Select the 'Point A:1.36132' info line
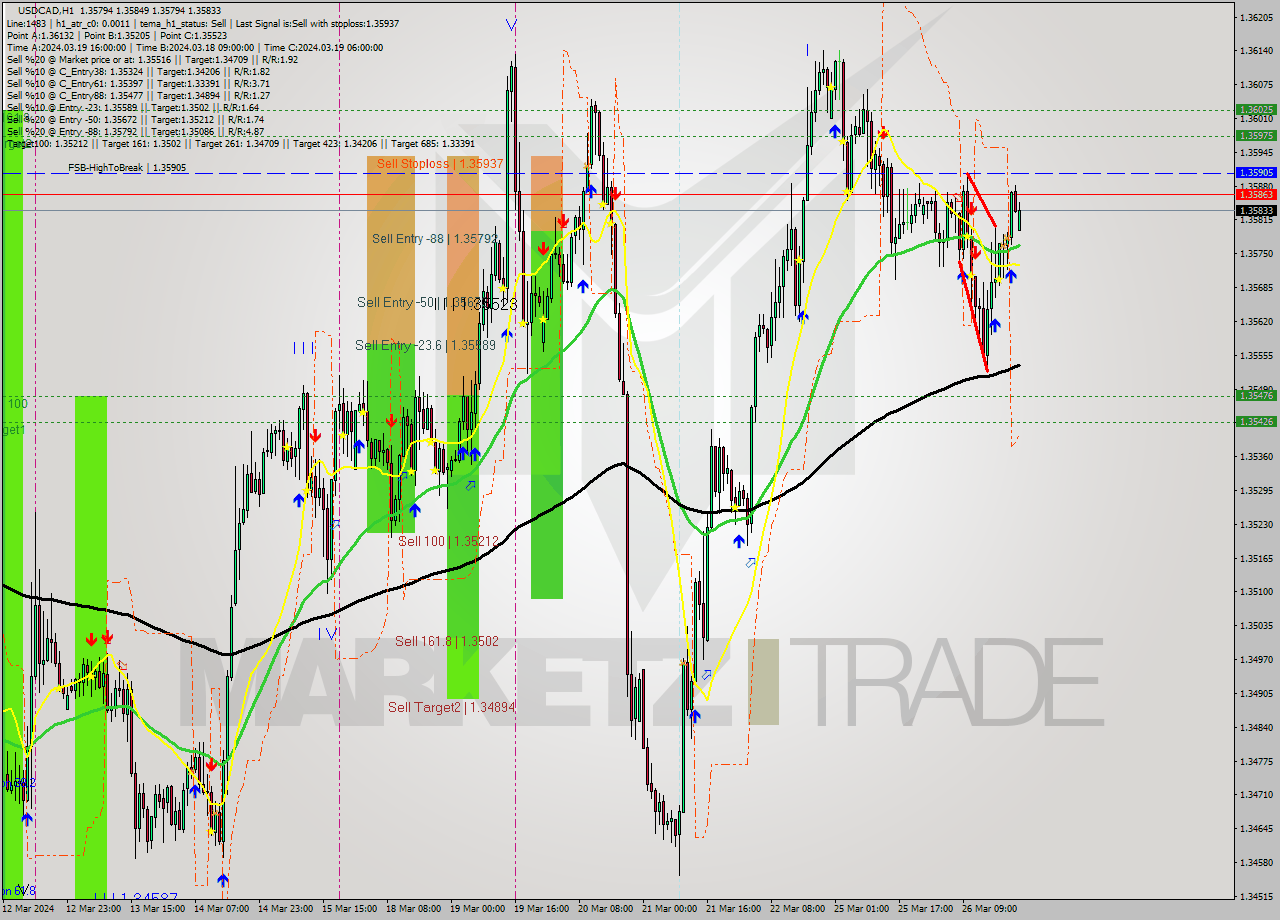 coord(39,35)
